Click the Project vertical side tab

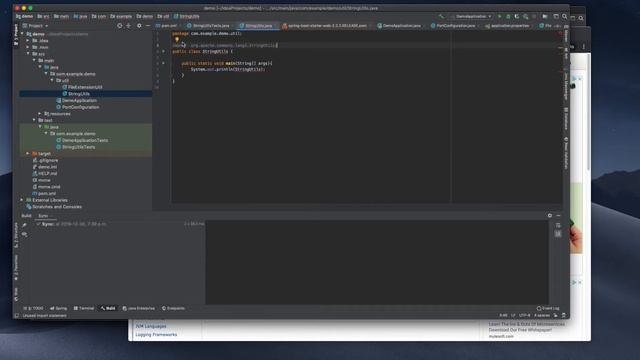click(x=16, y=35)
